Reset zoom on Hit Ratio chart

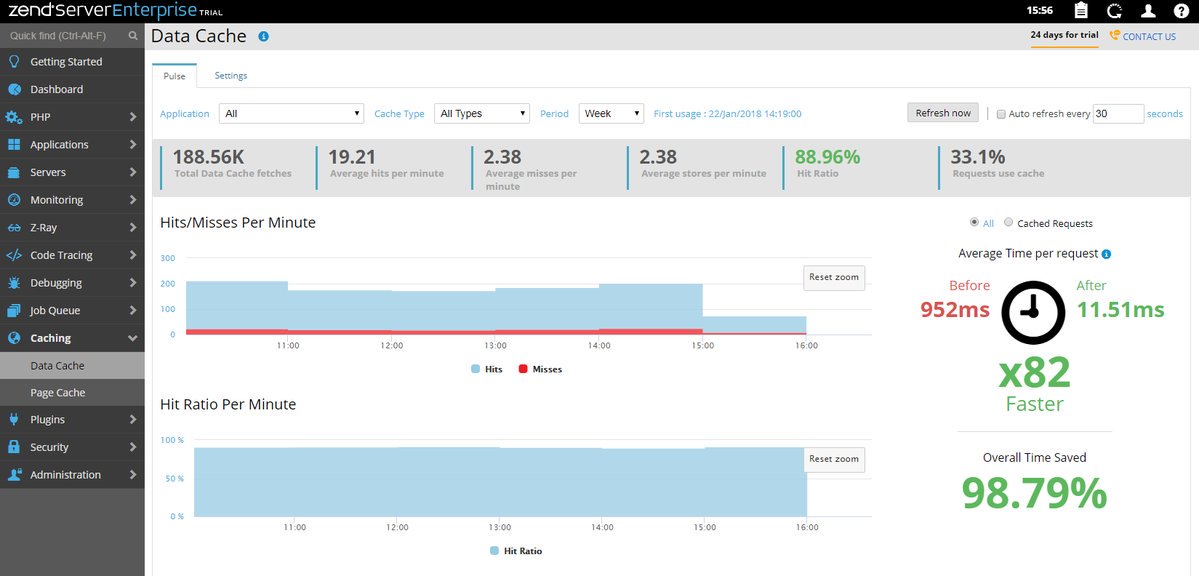pos(833,459)
